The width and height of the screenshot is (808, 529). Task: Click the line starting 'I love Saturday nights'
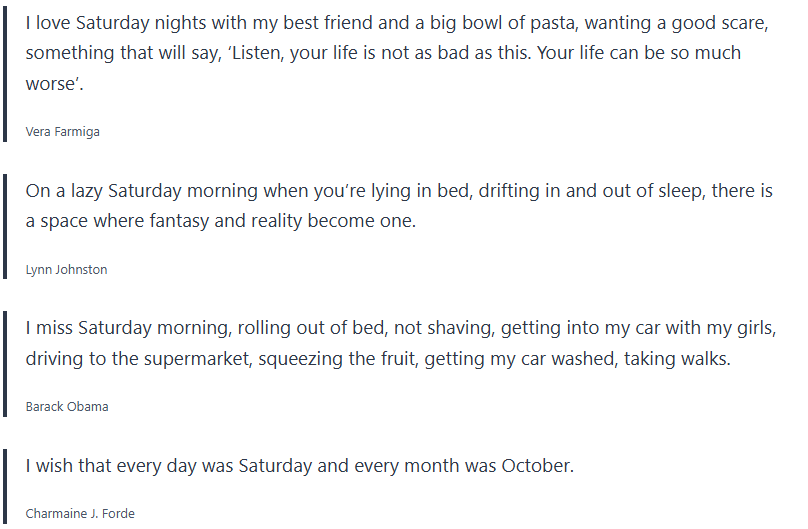pos(392,21)
